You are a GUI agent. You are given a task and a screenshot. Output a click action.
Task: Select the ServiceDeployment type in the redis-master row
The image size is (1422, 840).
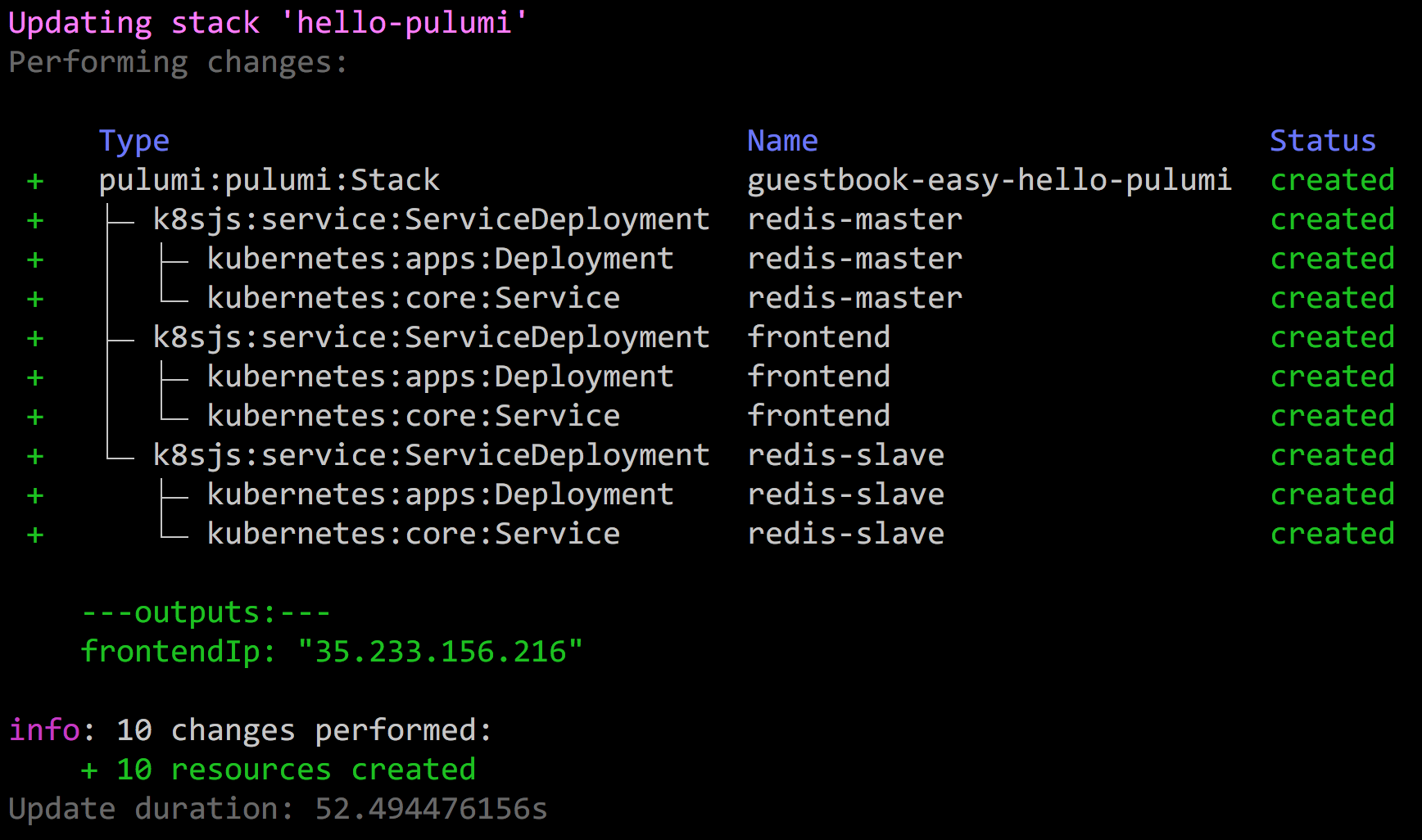tap(431, 220)
